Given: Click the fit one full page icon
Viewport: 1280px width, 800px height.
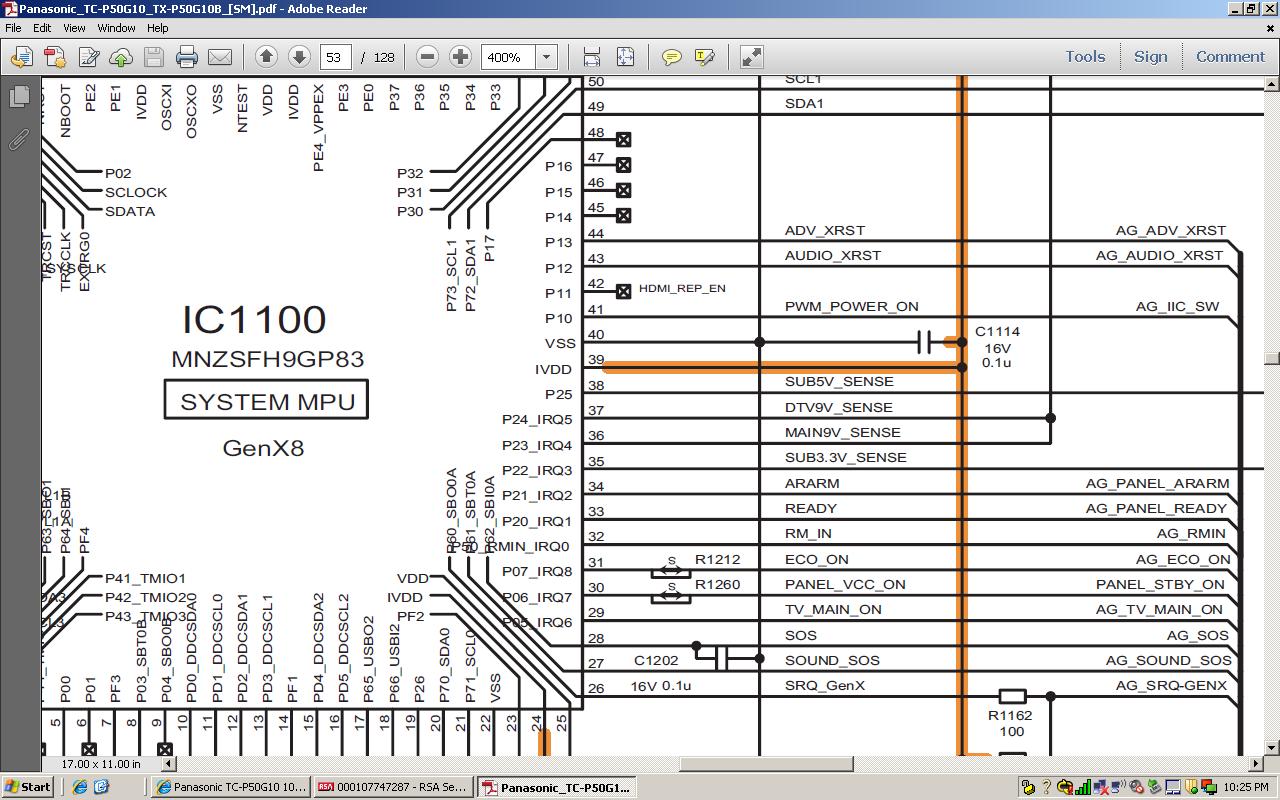Looking at the screenshot, I should click(x=625, y=57).
